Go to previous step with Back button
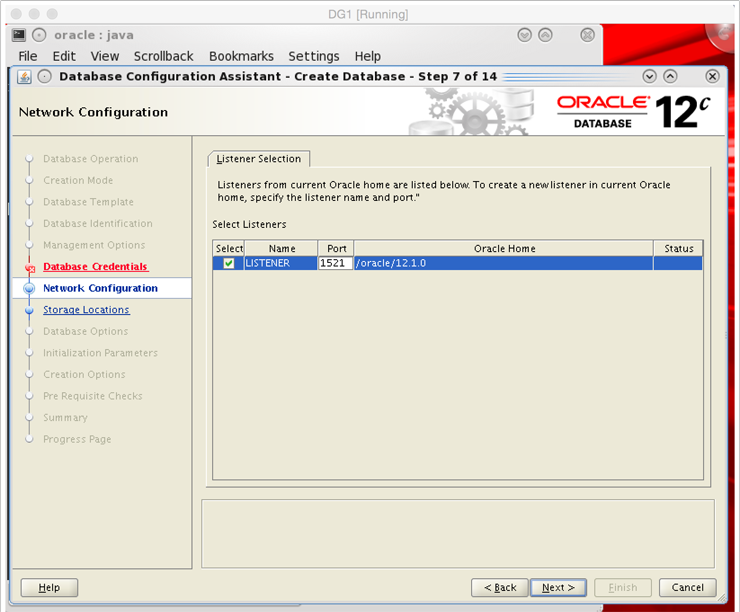 (500, 587)
